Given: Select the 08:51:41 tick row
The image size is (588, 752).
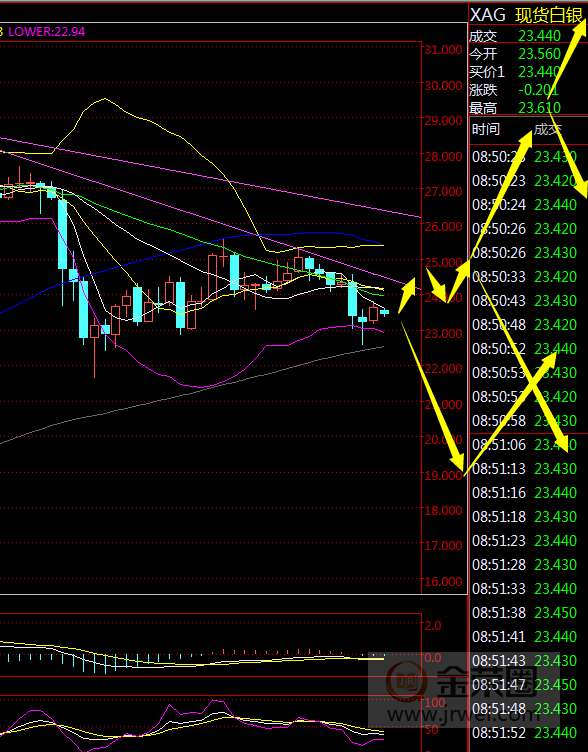Looking at the screenshot, I should coord(528,636).
